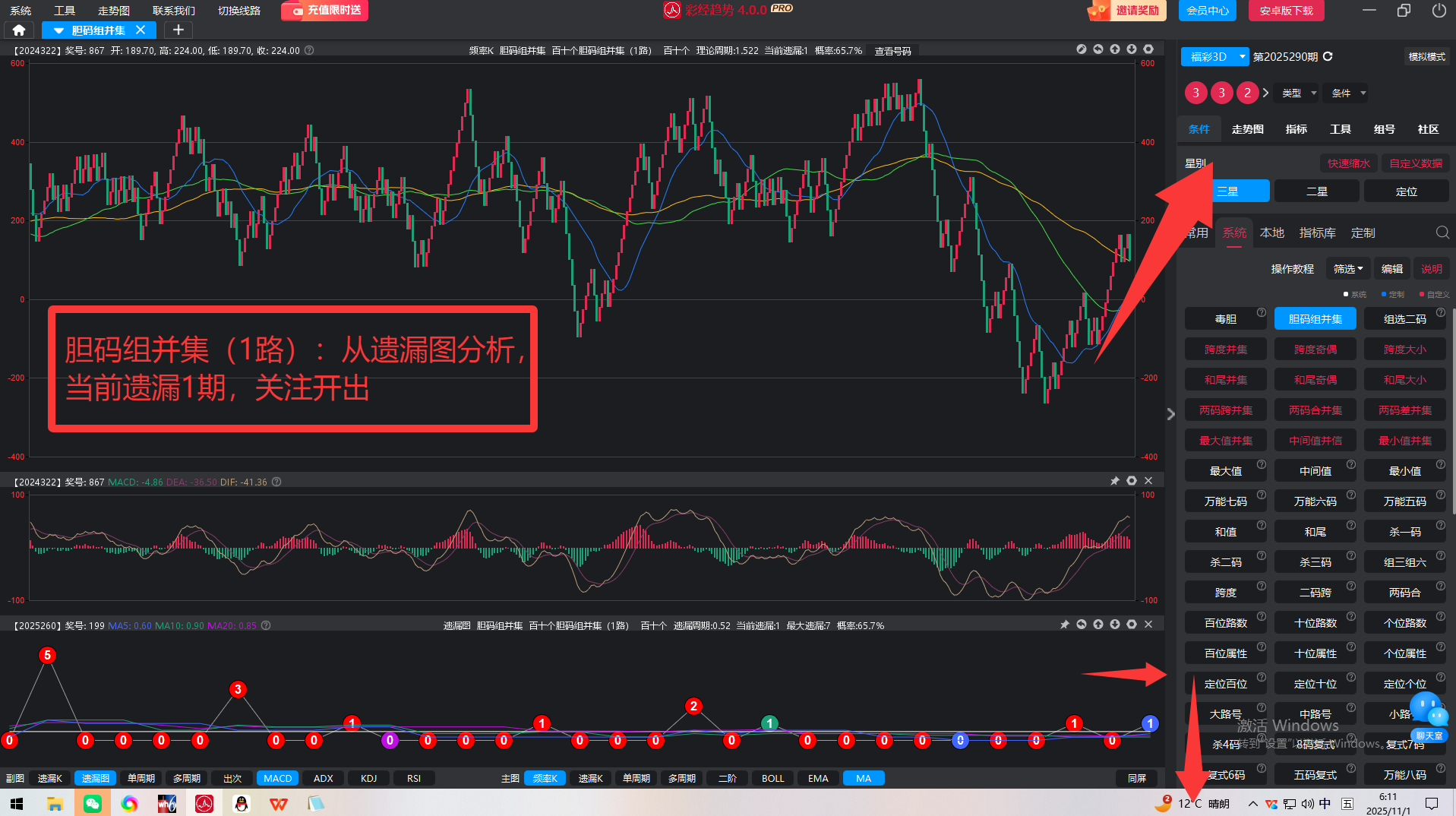Pin the MACD sub-chart panel
The image size is (1456, 816).
point(1114,481)
